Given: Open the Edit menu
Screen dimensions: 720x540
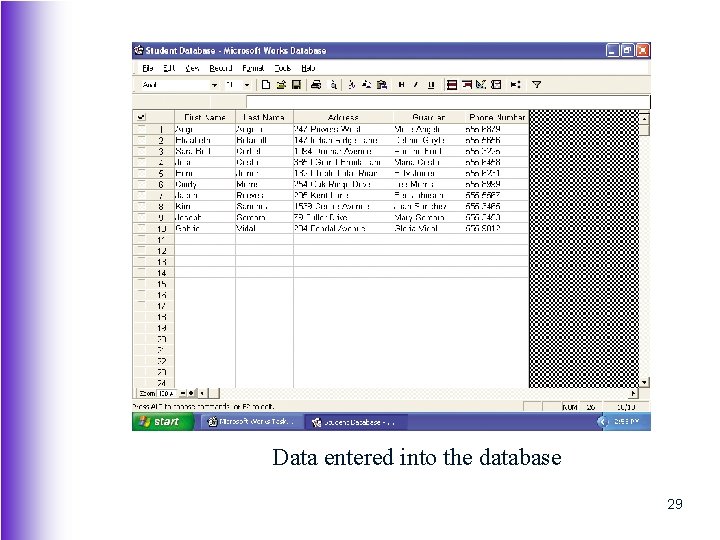Looking at the screenshot, I should [x=169, y=68].
